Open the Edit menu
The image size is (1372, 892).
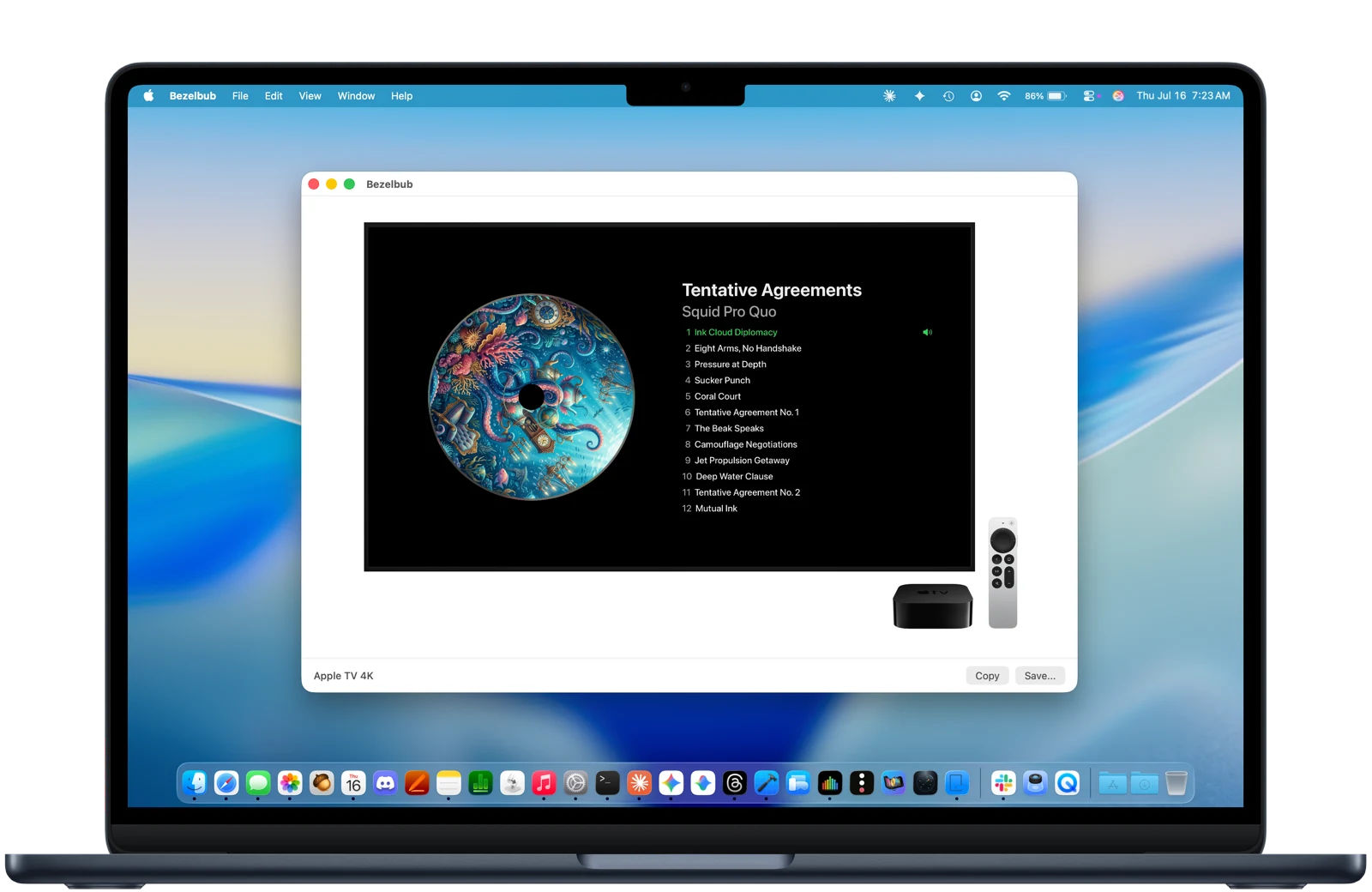point(274,96)
